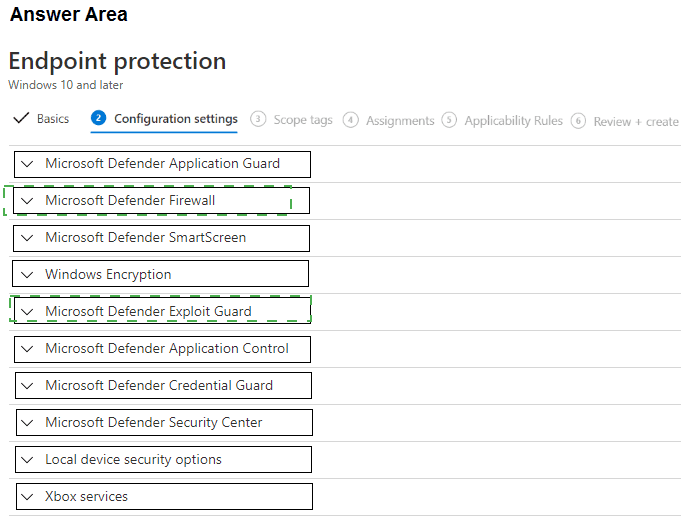Image resolution: width=683 pixels, height=520 pixels.
Task: Expand Microsoft Defender Application Guard chevron
Action: pyautogui.click(x=28, y=164)
